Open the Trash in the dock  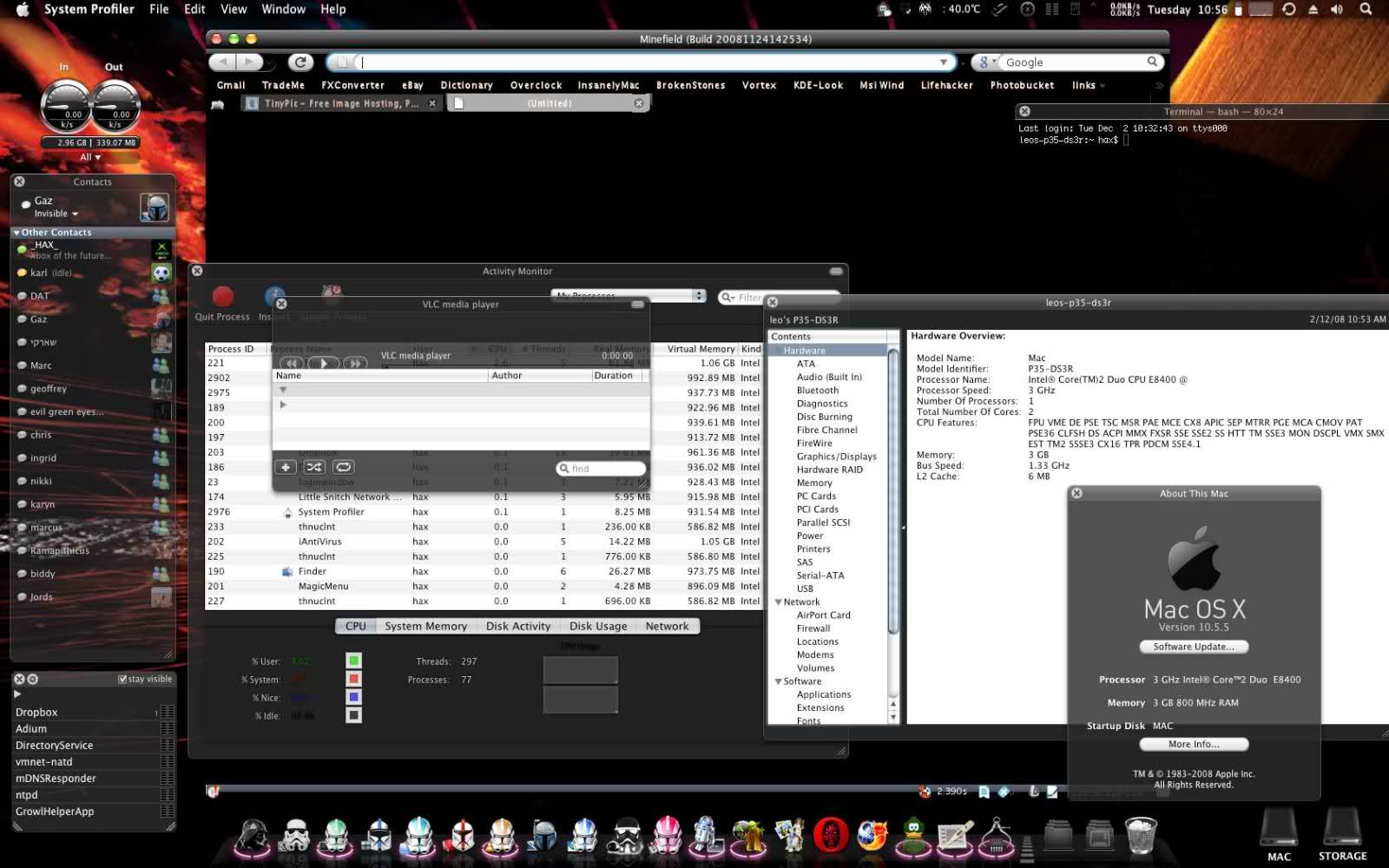(1141, 837)
